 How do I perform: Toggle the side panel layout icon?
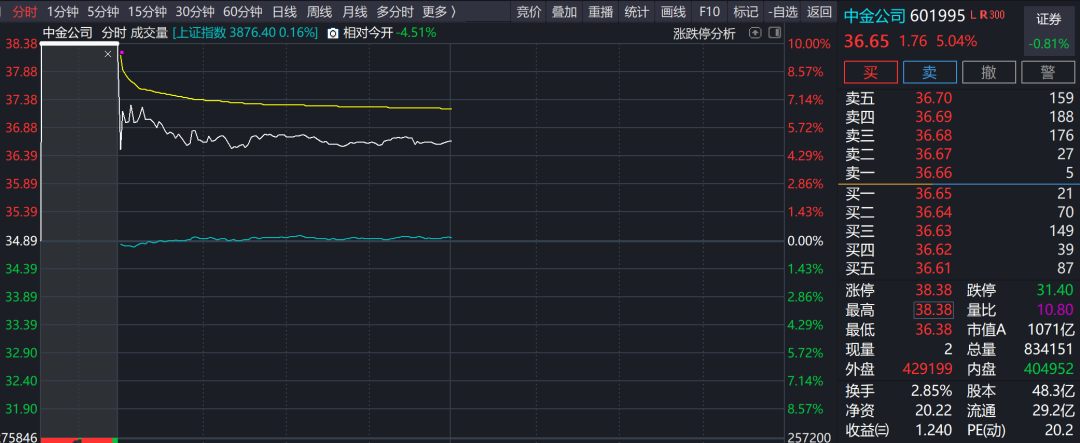[775, 32]
